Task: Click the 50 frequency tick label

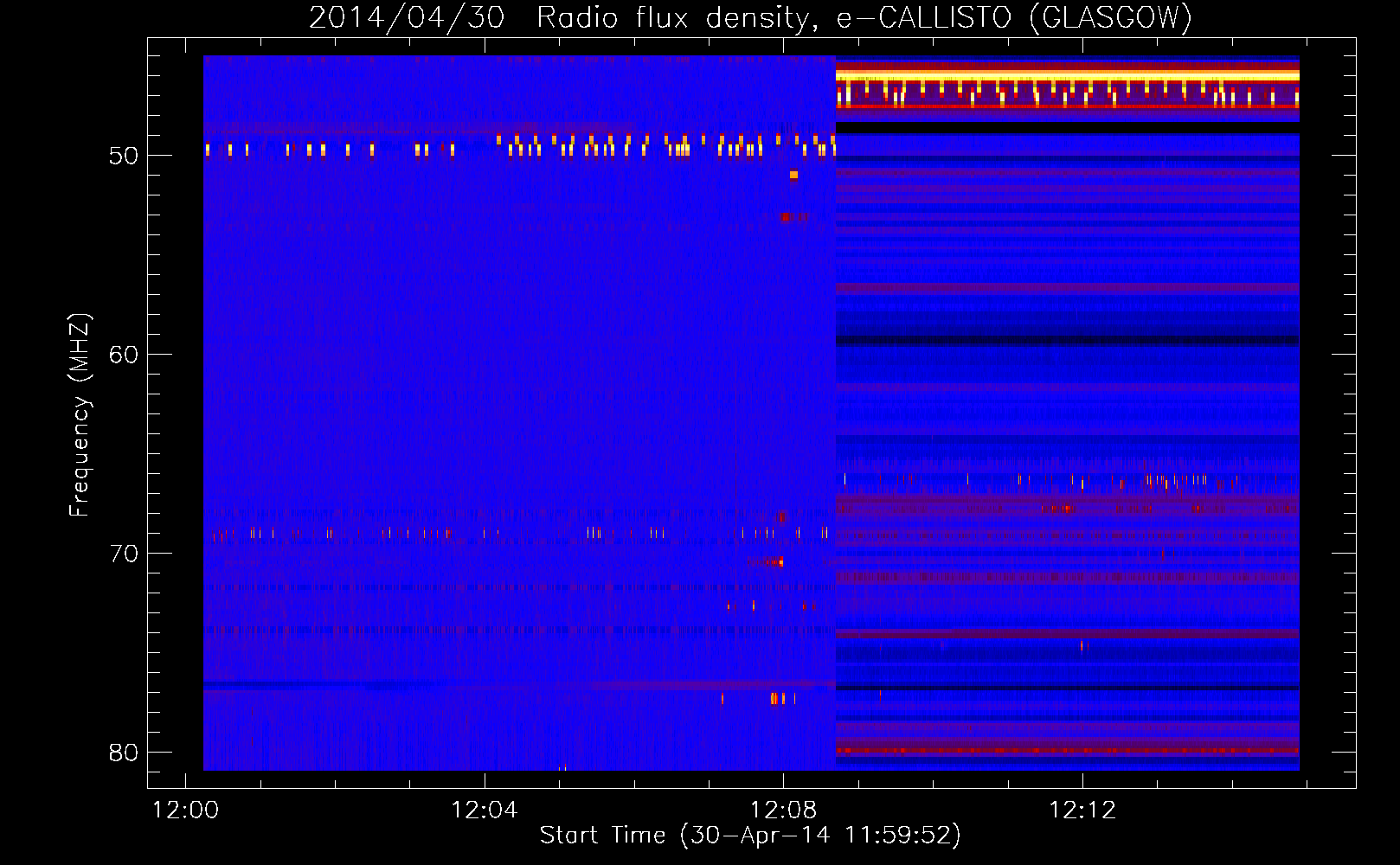Action: tap(124, 156)
